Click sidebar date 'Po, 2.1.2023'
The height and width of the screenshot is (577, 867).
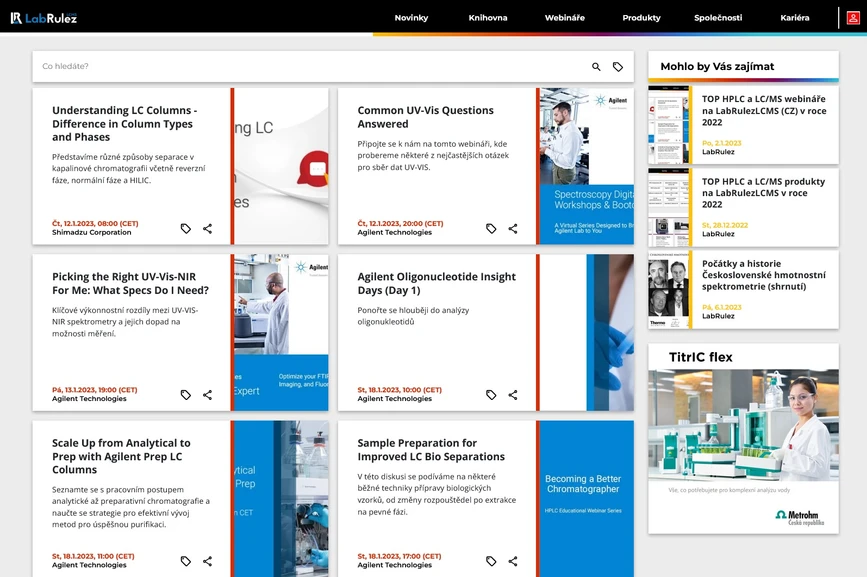(722, 143)
